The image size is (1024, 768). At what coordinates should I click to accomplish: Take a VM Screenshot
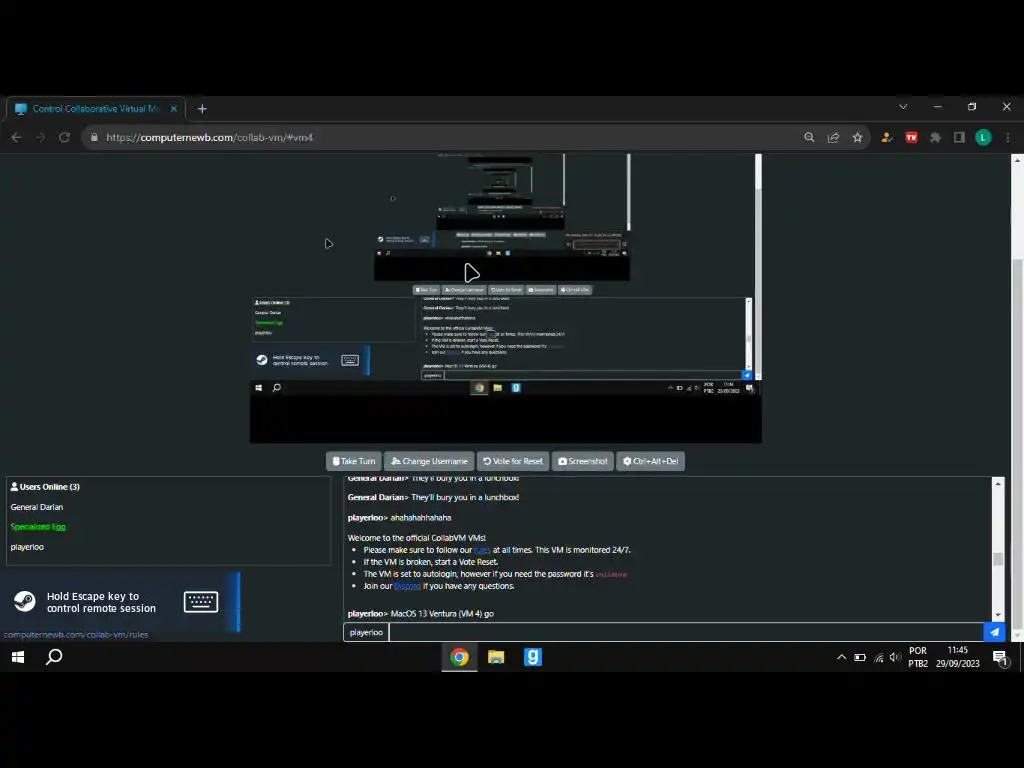(583, 461)
